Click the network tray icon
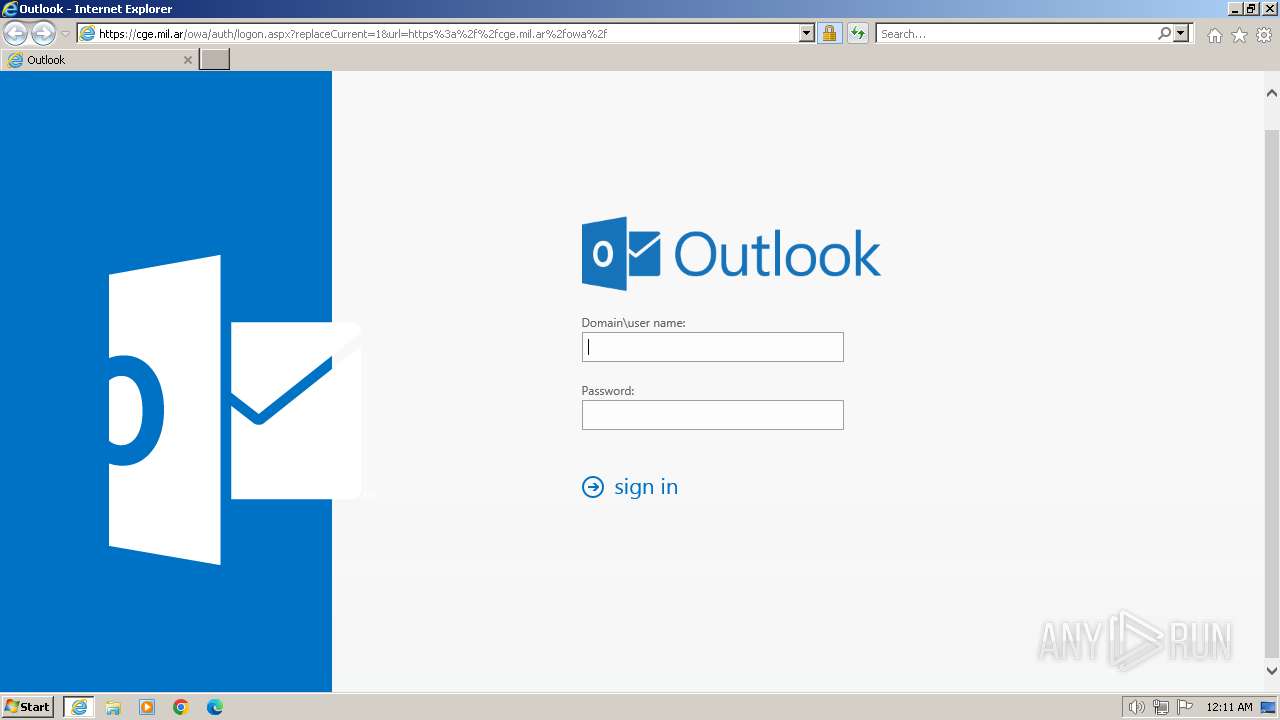1280x720 pixels. pos(1161,707)
